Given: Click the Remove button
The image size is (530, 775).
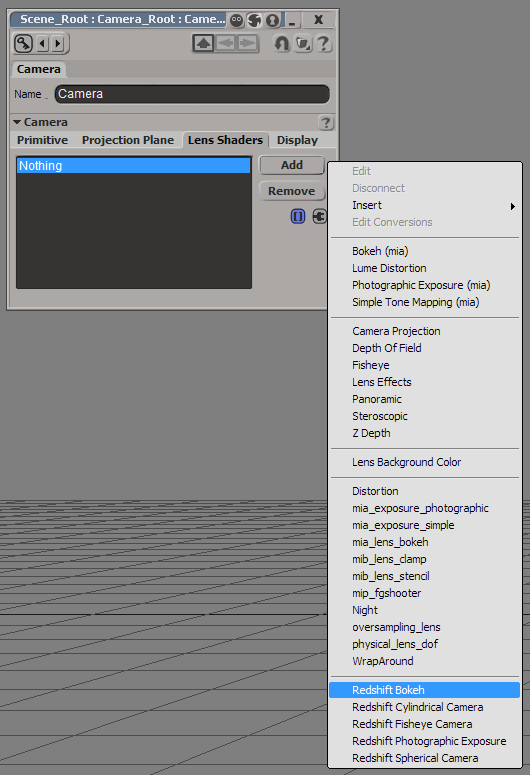Looking at the screenshot, I should click(292, 191).
